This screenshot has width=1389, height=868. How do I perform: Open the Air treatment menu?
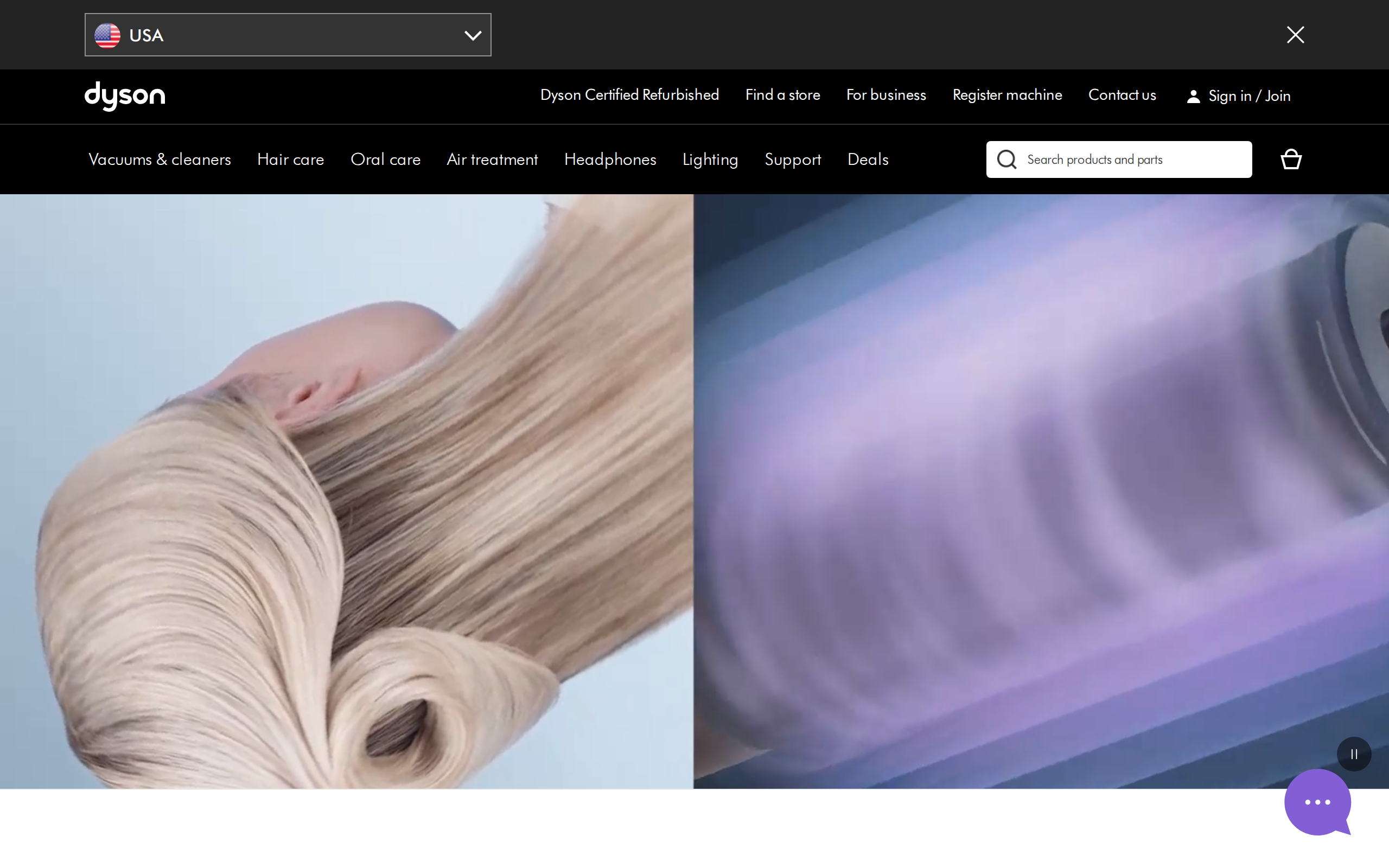pyautogui.click(x=492, y=159)
